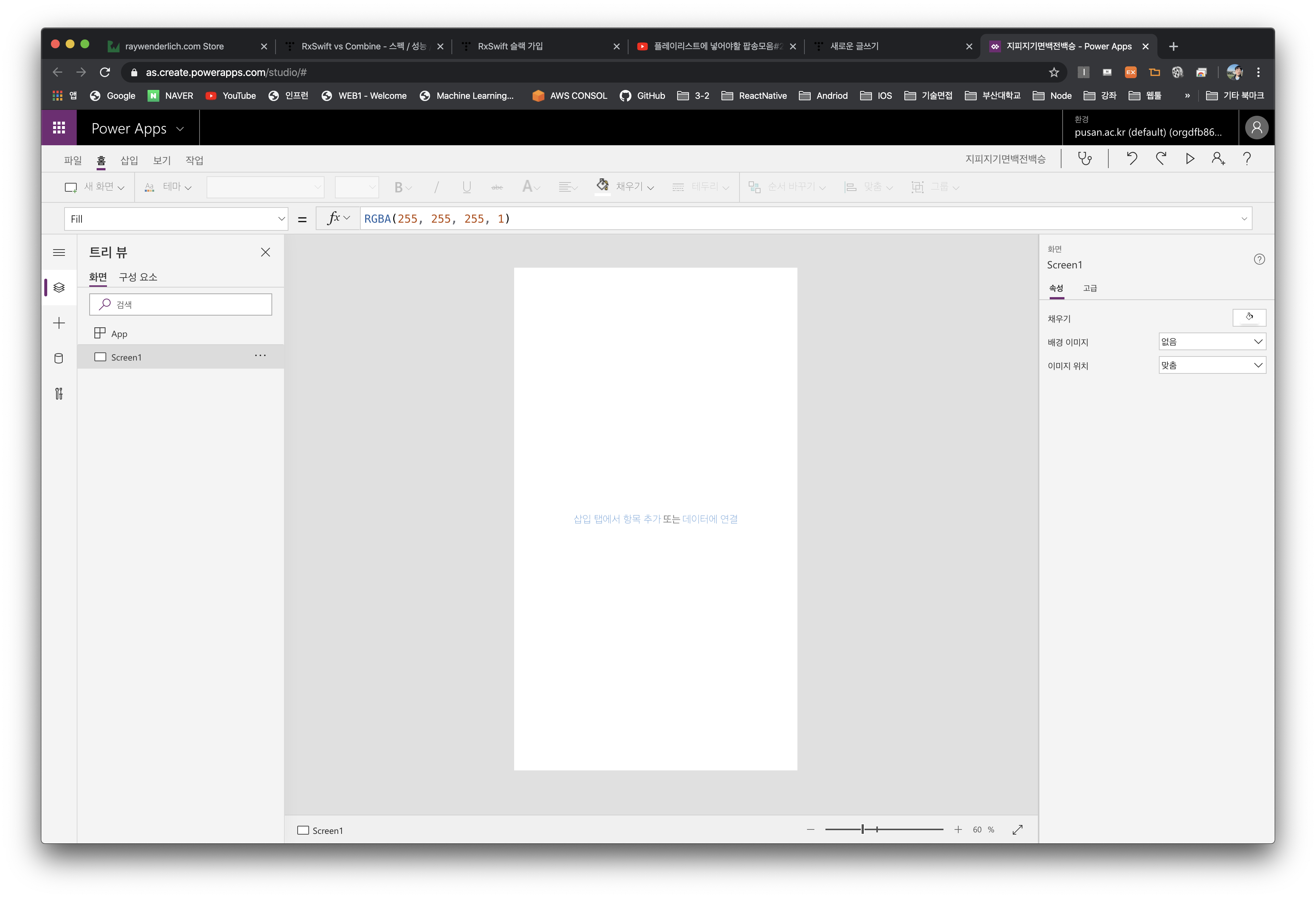1316x898 pixels.
Task: Click the 데이터에 연결 link on canvas
Action: (710, 519)
